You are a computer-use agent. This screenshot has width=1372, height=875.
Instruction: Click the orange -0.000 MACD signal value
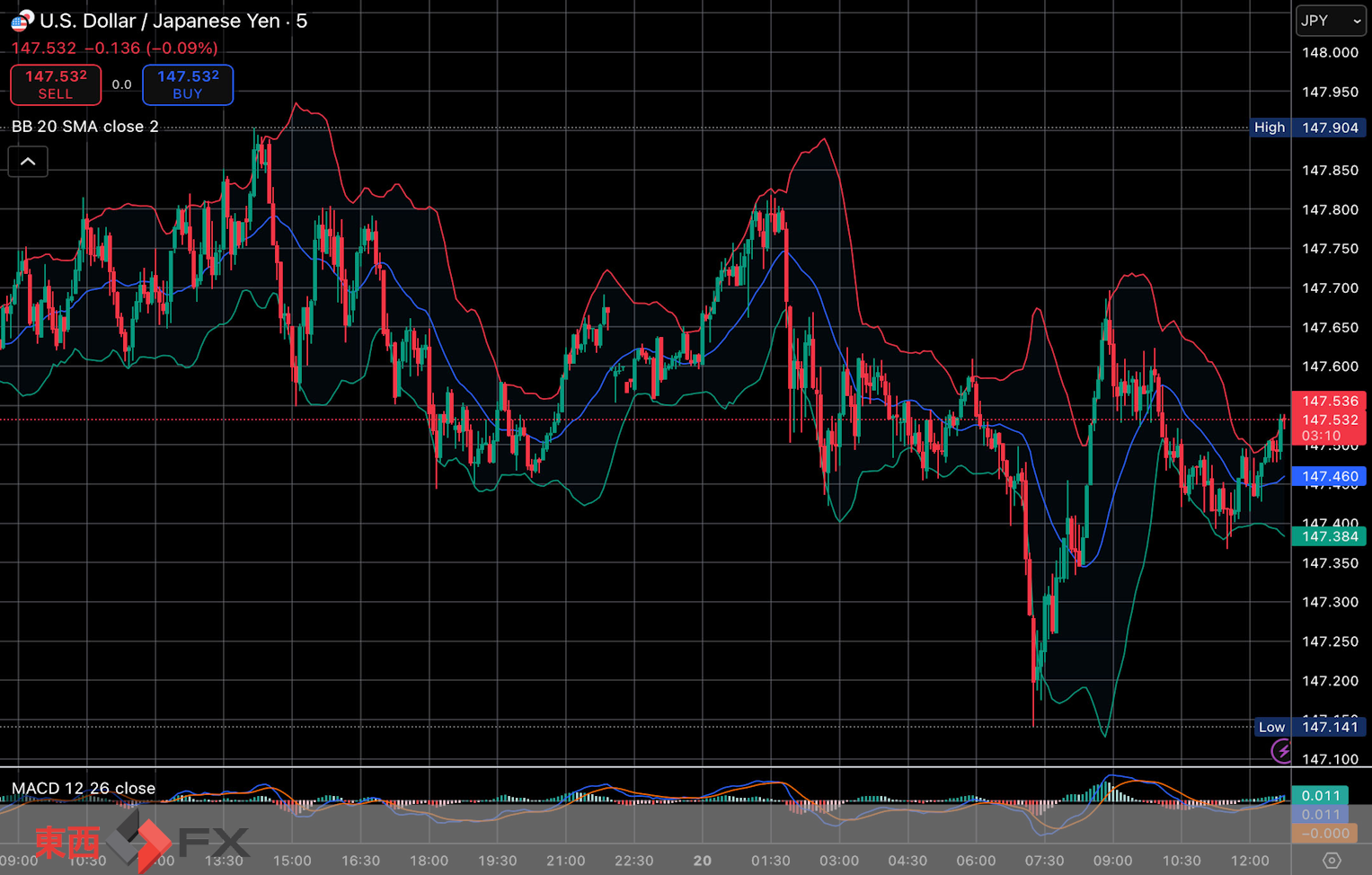1323,834
